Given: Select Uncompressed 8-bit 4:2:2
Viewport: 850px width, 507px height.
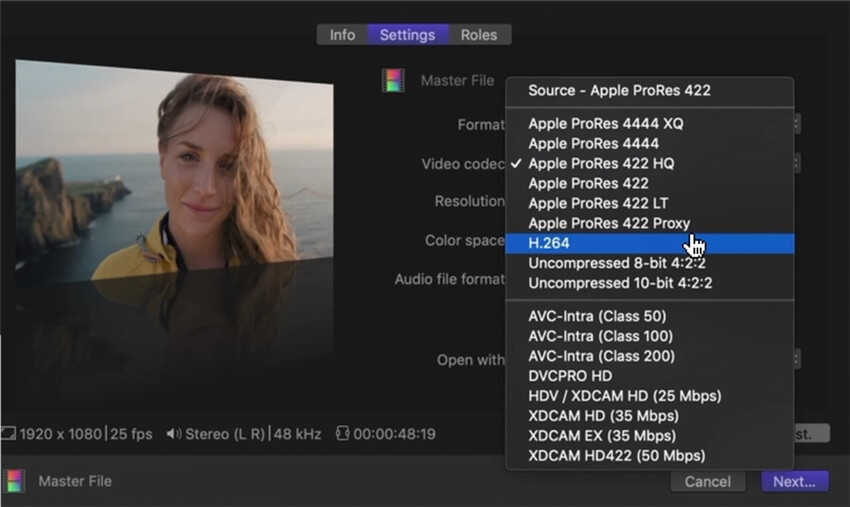Looking at the screenshot, I should click(x=649, y=264).
